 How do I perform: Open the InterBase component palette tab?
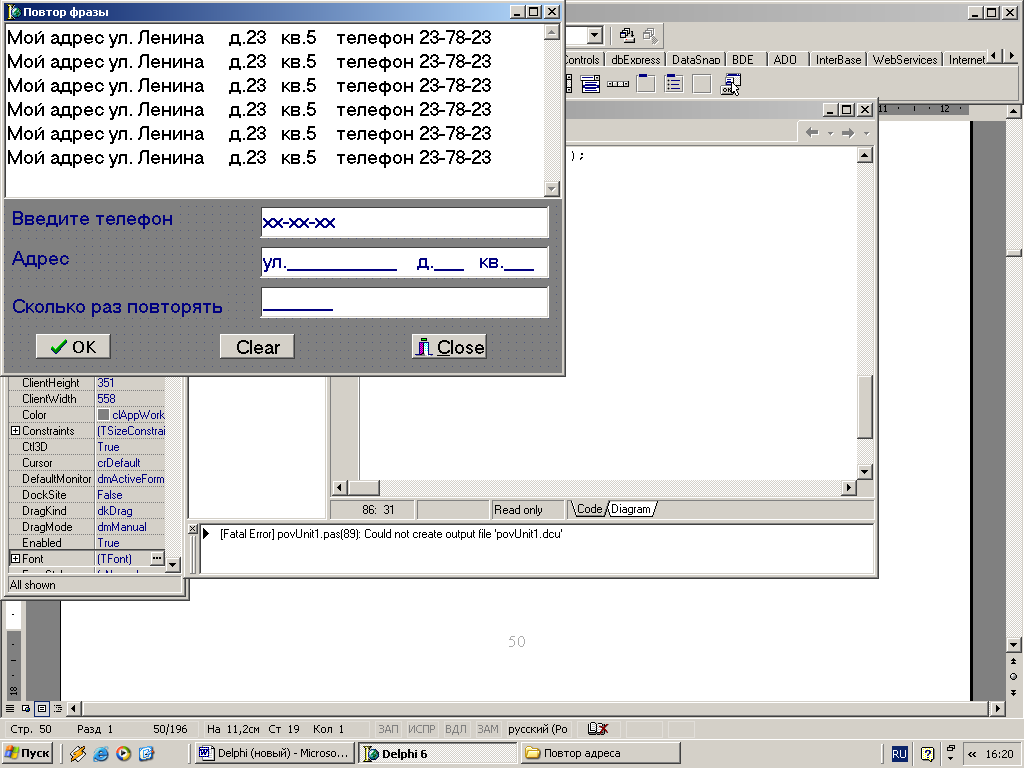(838, 59)
